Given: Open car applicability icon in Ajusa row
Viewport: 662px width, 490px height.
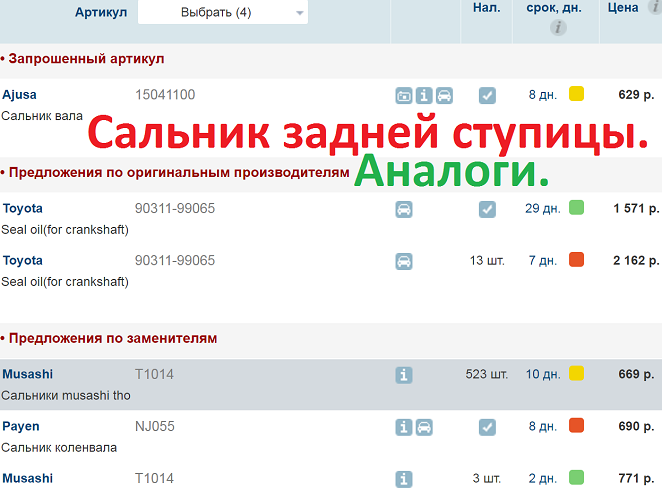Looking at the screenshot, I should coord(444,96).
